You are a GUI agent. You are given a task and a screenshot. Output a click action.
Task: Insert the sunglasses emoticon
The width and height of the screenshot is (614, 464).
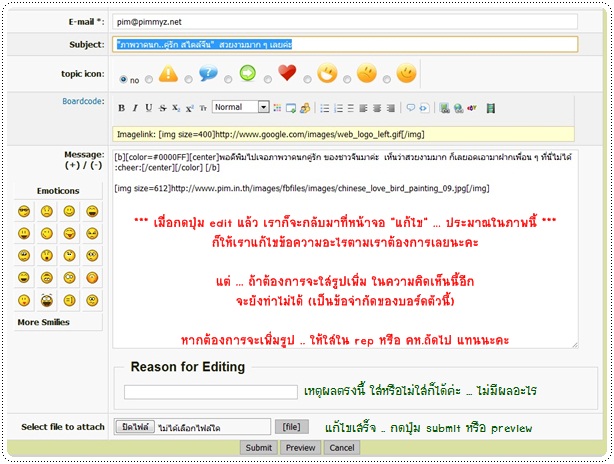coord(24,211)
